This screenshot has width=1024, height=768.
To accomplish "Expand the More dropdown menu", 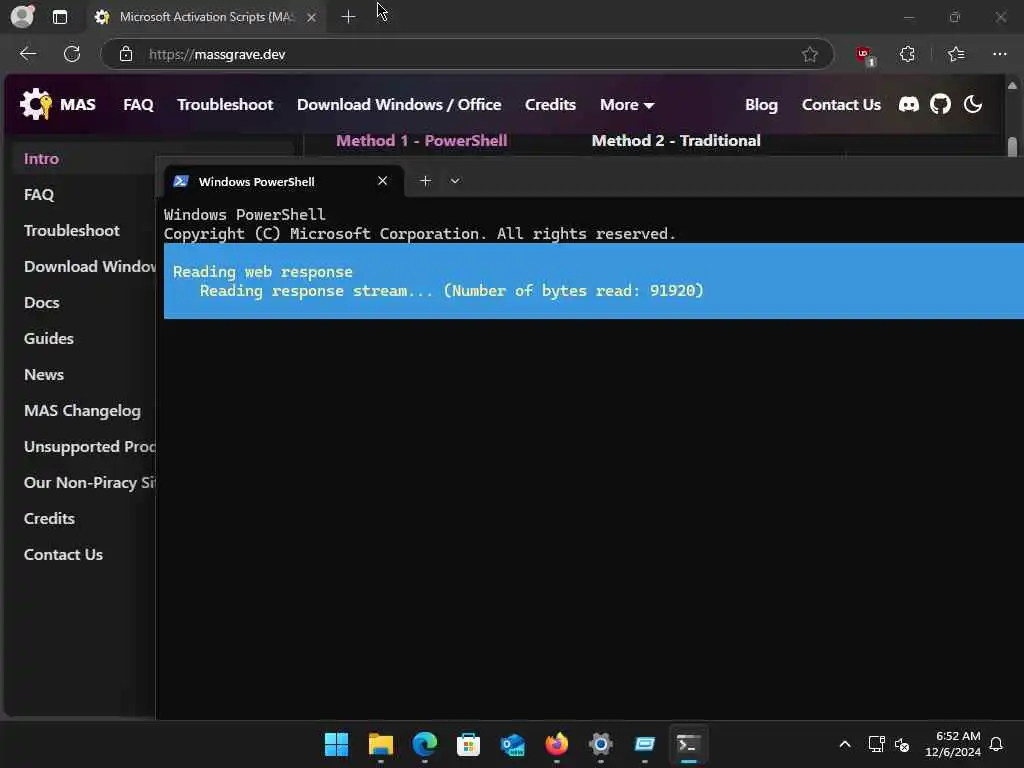I will [x=627, y=104].
